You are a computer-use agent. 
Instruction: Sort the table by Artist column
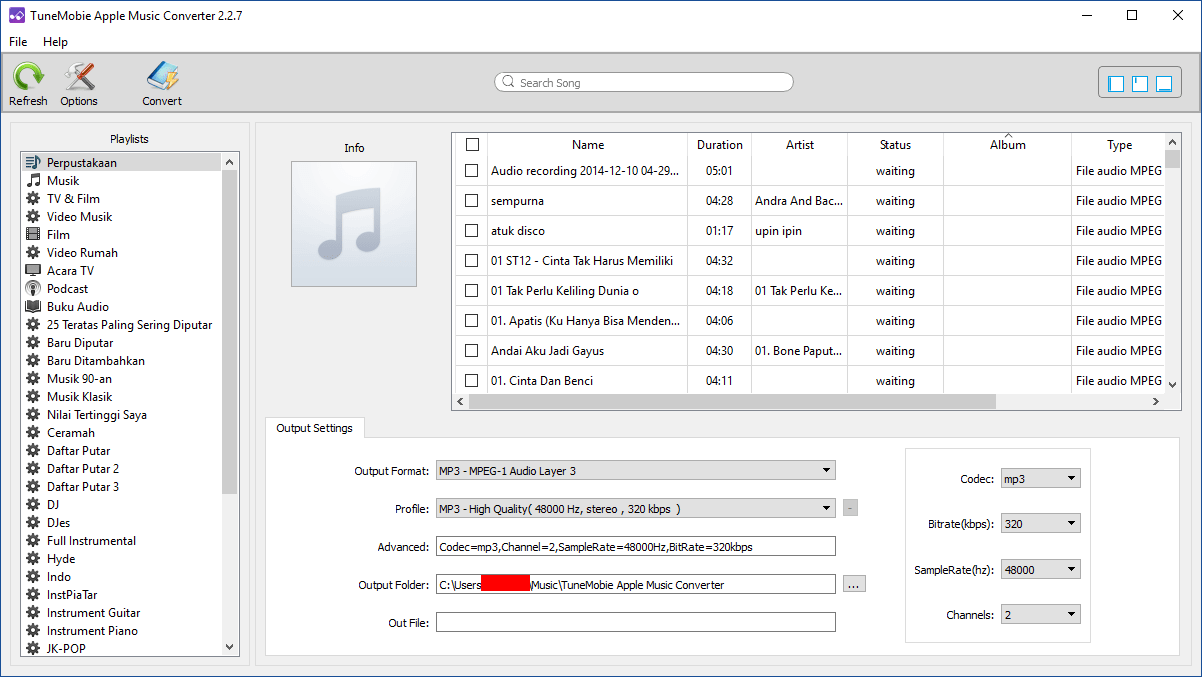point(800,144)
